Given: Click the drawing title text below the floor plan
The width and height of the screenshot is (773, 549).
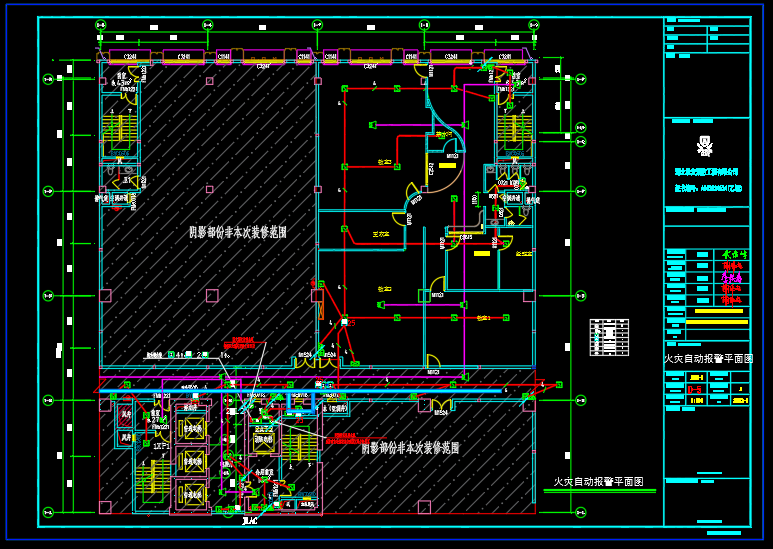Looking at the screenshot, I should 598,482.
